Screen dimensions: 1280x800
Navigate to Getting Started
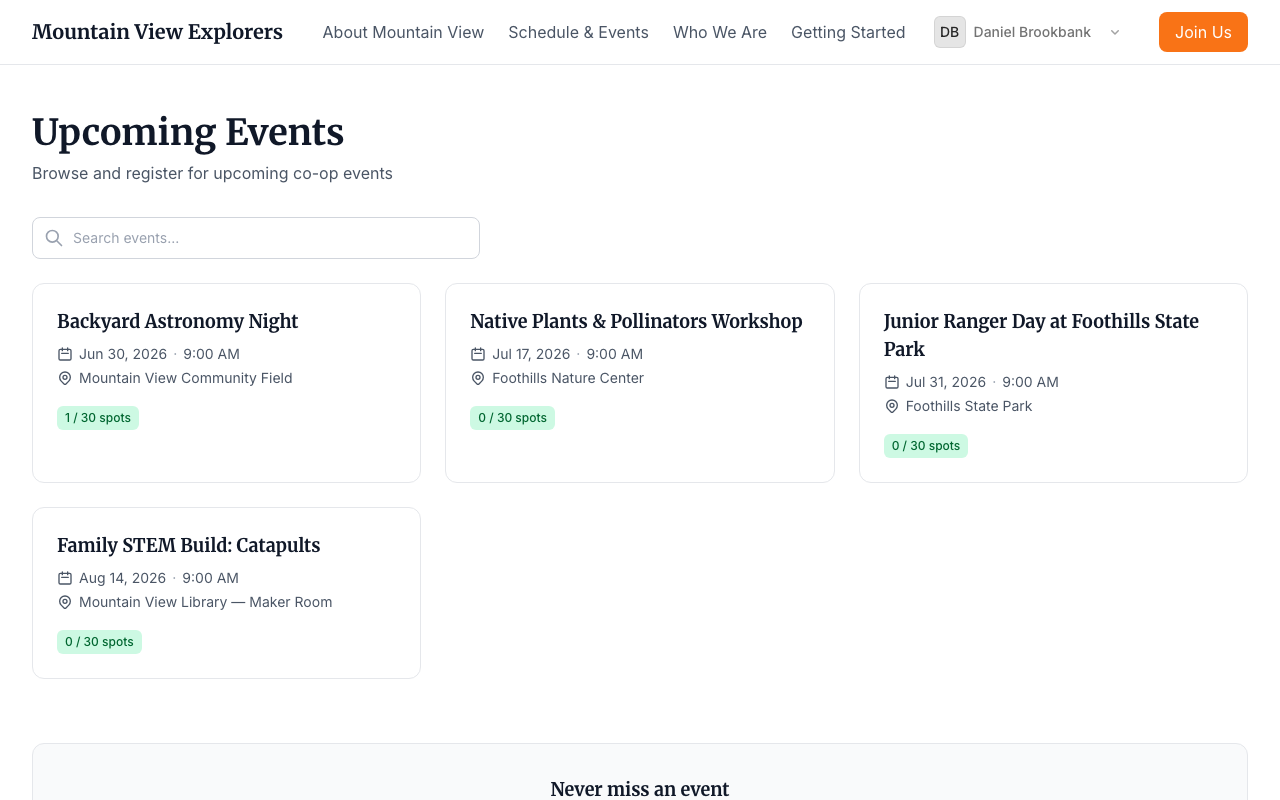pos(848,32)
